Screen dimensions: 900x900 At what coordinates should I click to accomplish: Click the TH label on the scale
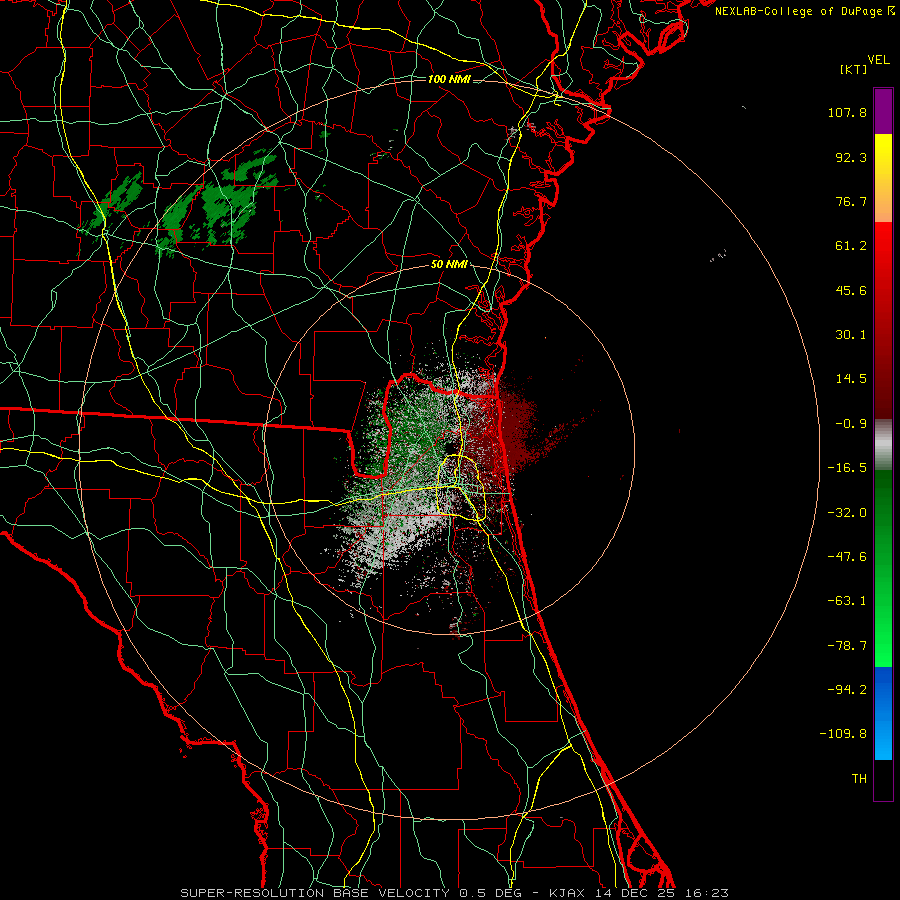tap(859, 779)
